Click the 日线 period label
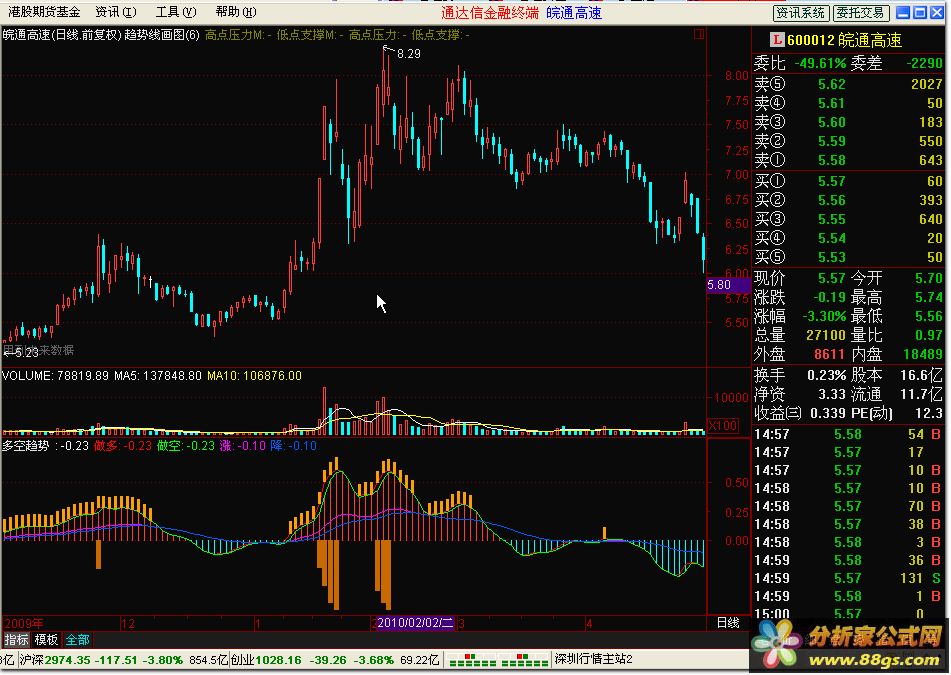 728,622
